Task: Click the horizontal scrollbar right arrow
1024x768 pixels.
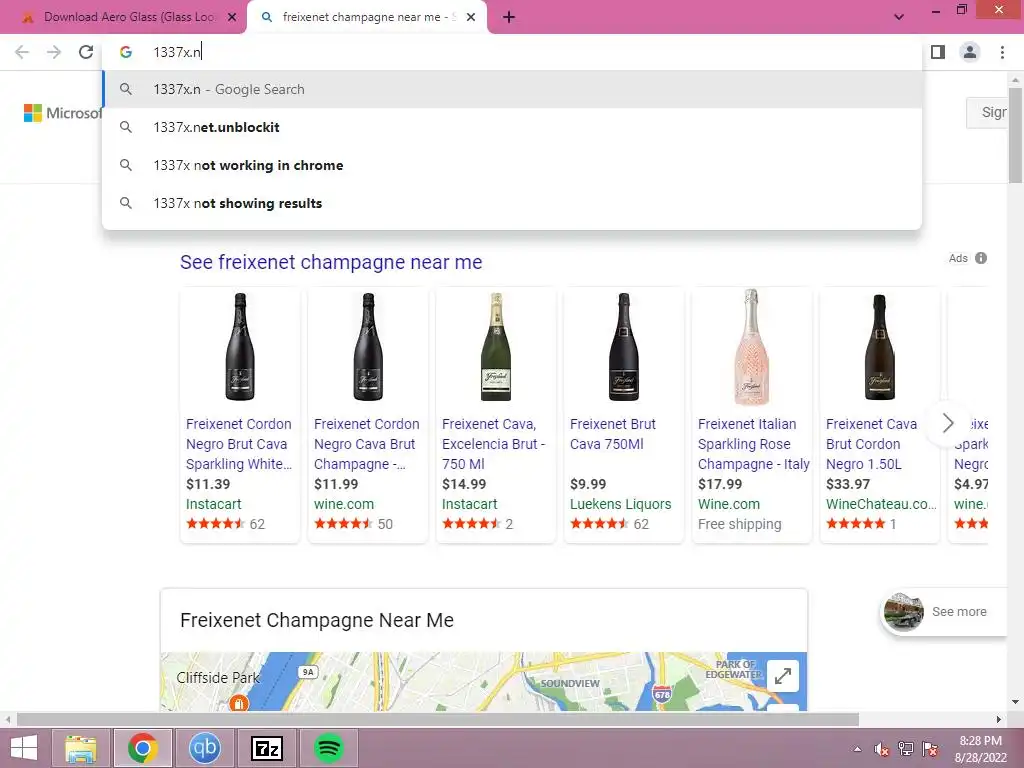Action: click(999, 719)
